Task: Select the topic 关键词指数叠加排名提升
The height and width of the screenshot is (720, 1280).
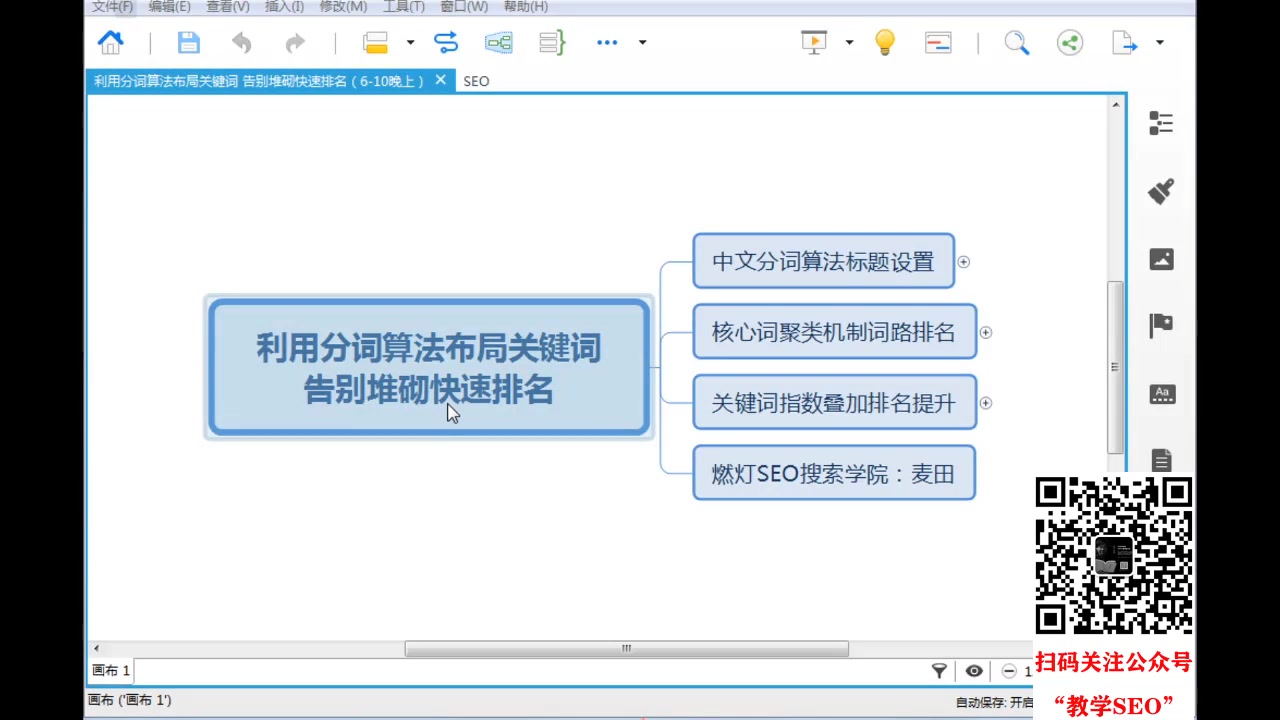Action: click(834, 403)
